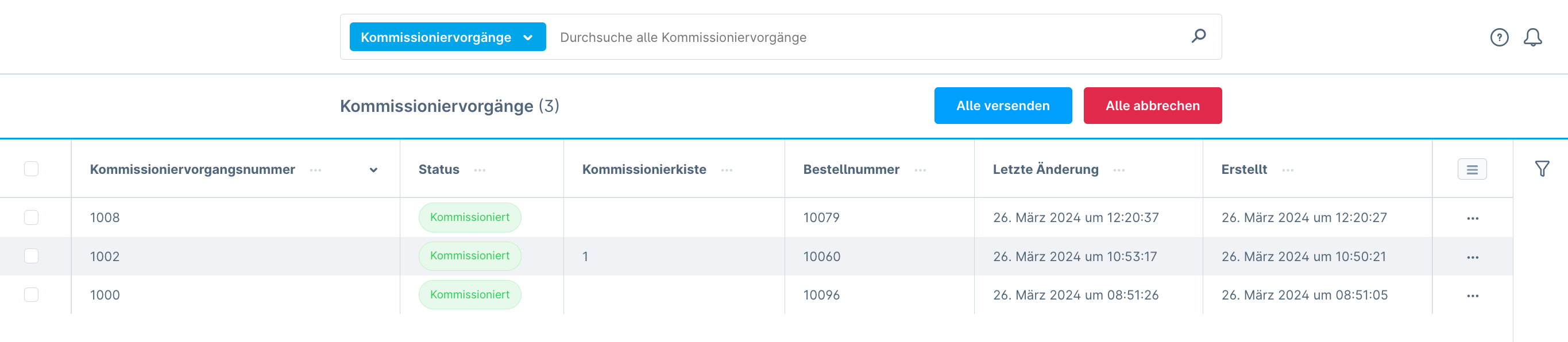Check the checkbox for row 1008

click(x=31, y=217)
